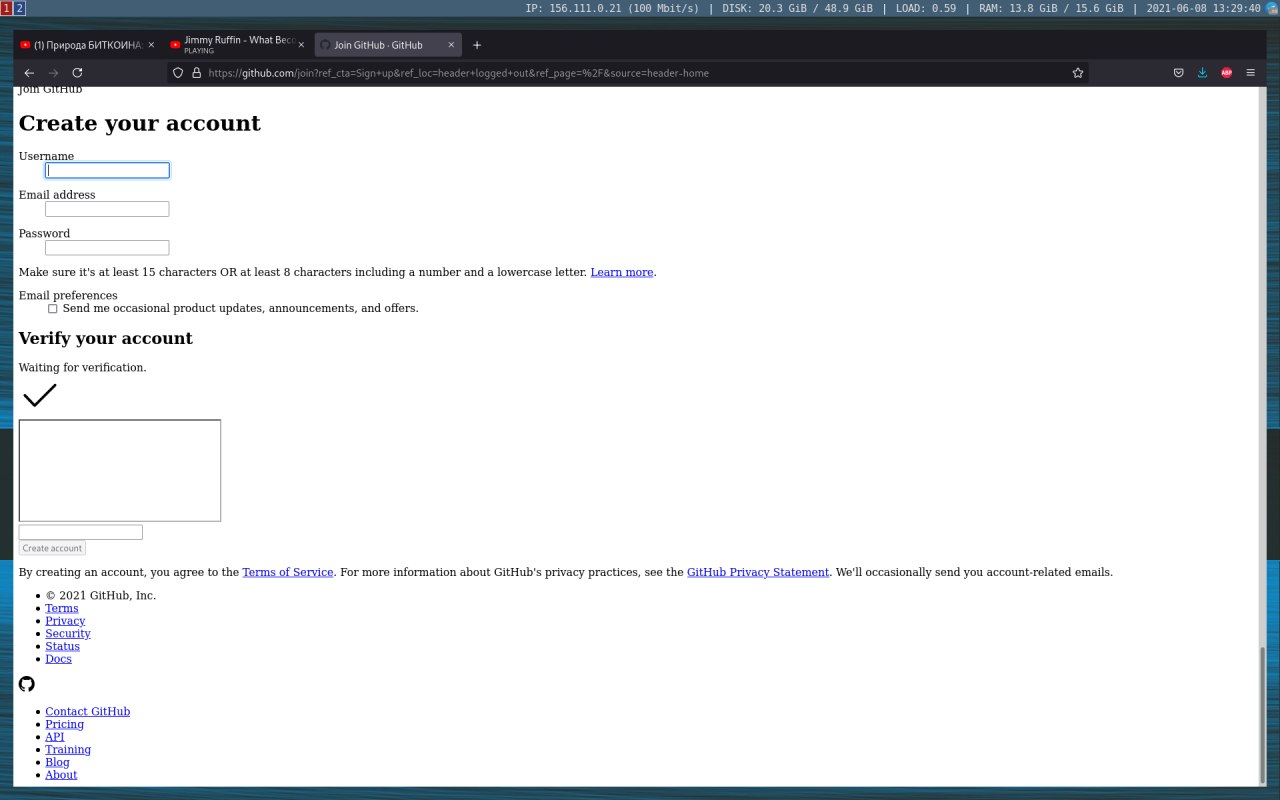1280x800 pixels.
Task: Click the © 2021 GitHub, Inc. text
Action: click(101, 595)
